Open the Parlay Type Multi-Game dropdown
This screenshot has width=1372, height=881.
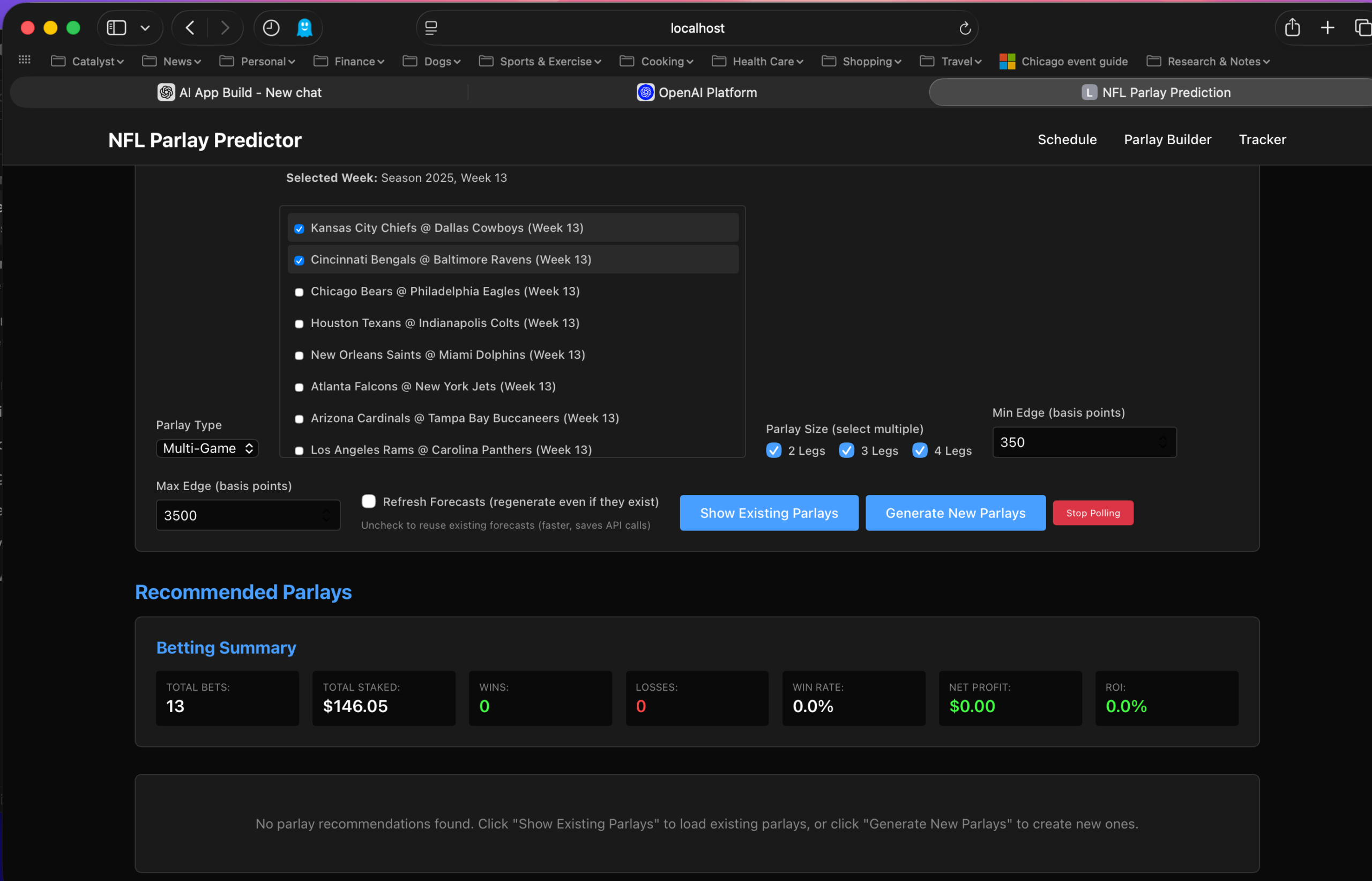pyautogui.click(x=207, y=448)
